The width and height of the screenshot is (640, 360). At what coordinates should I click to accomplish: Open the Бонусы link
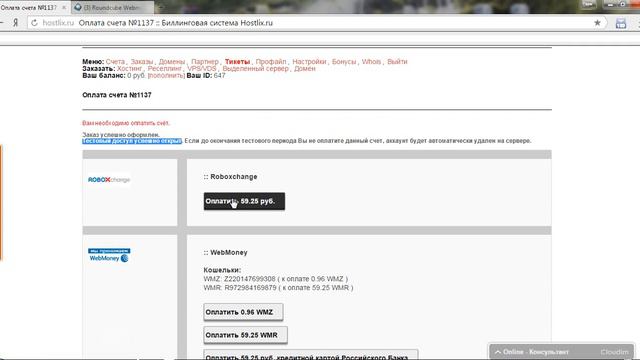[x=344, y=62]
